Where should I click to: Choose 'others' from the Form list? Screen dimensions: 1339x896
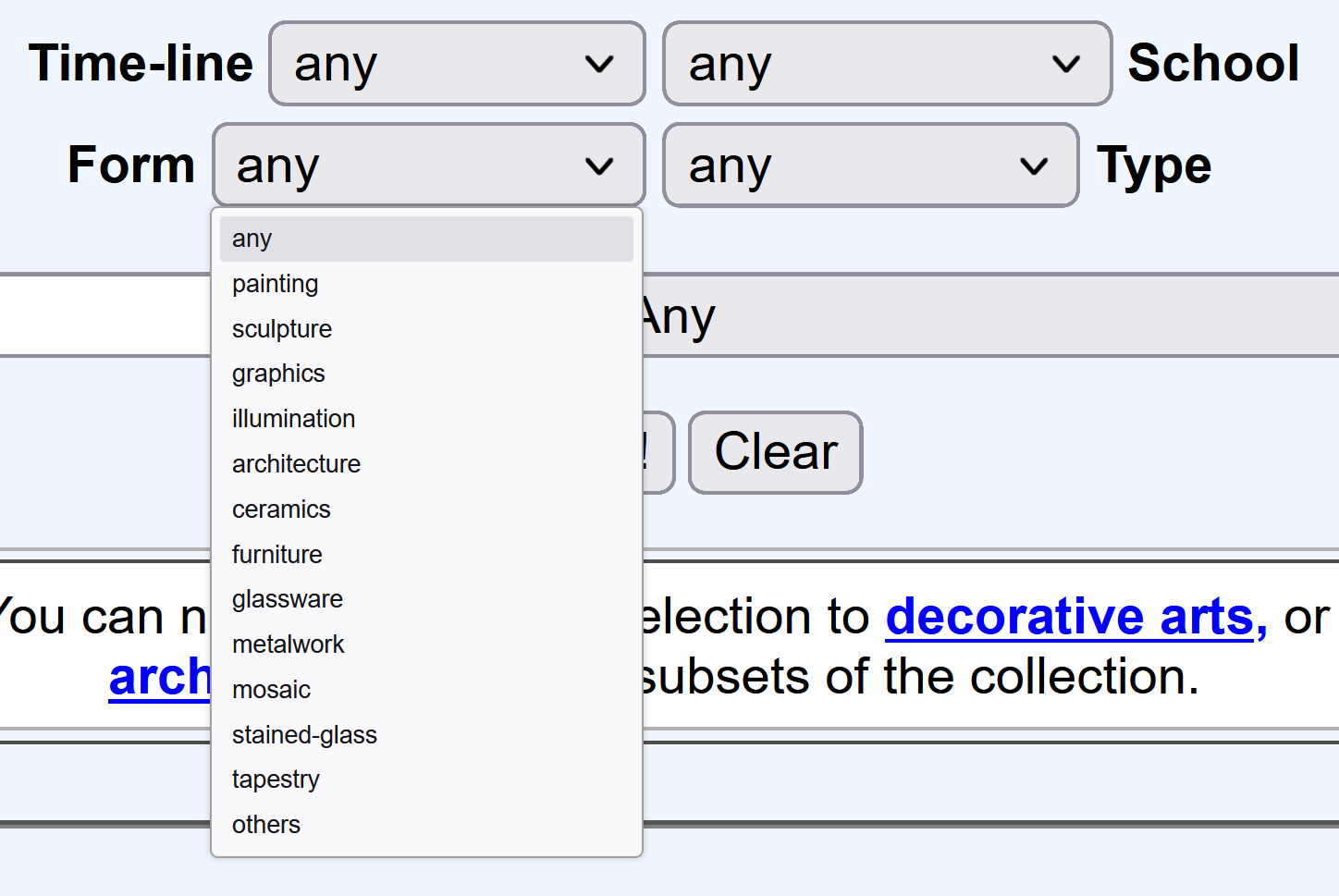pyautogui.click(x=426, y=825)
